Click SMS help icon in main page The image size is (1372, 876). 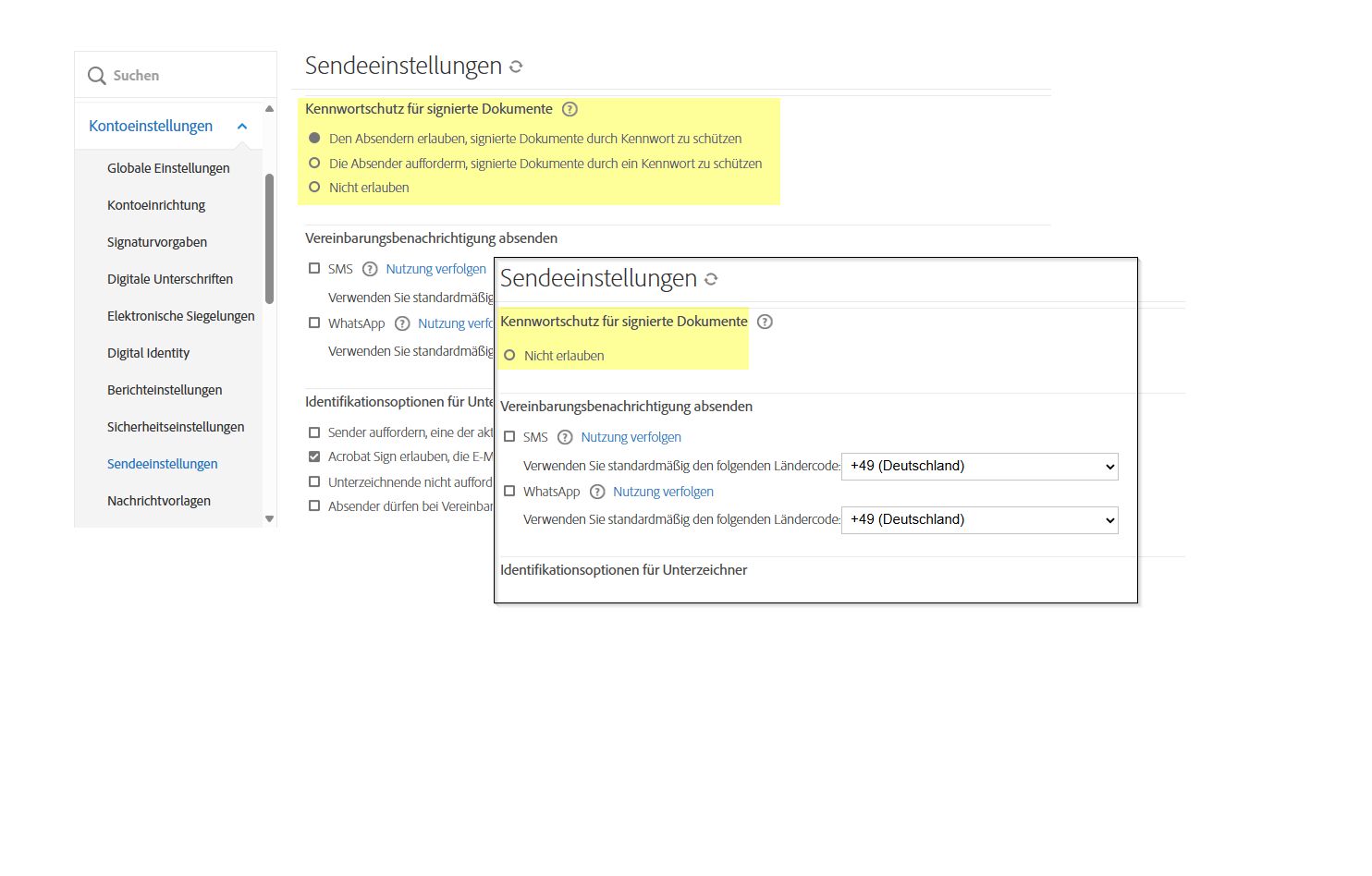pos(370,269)
